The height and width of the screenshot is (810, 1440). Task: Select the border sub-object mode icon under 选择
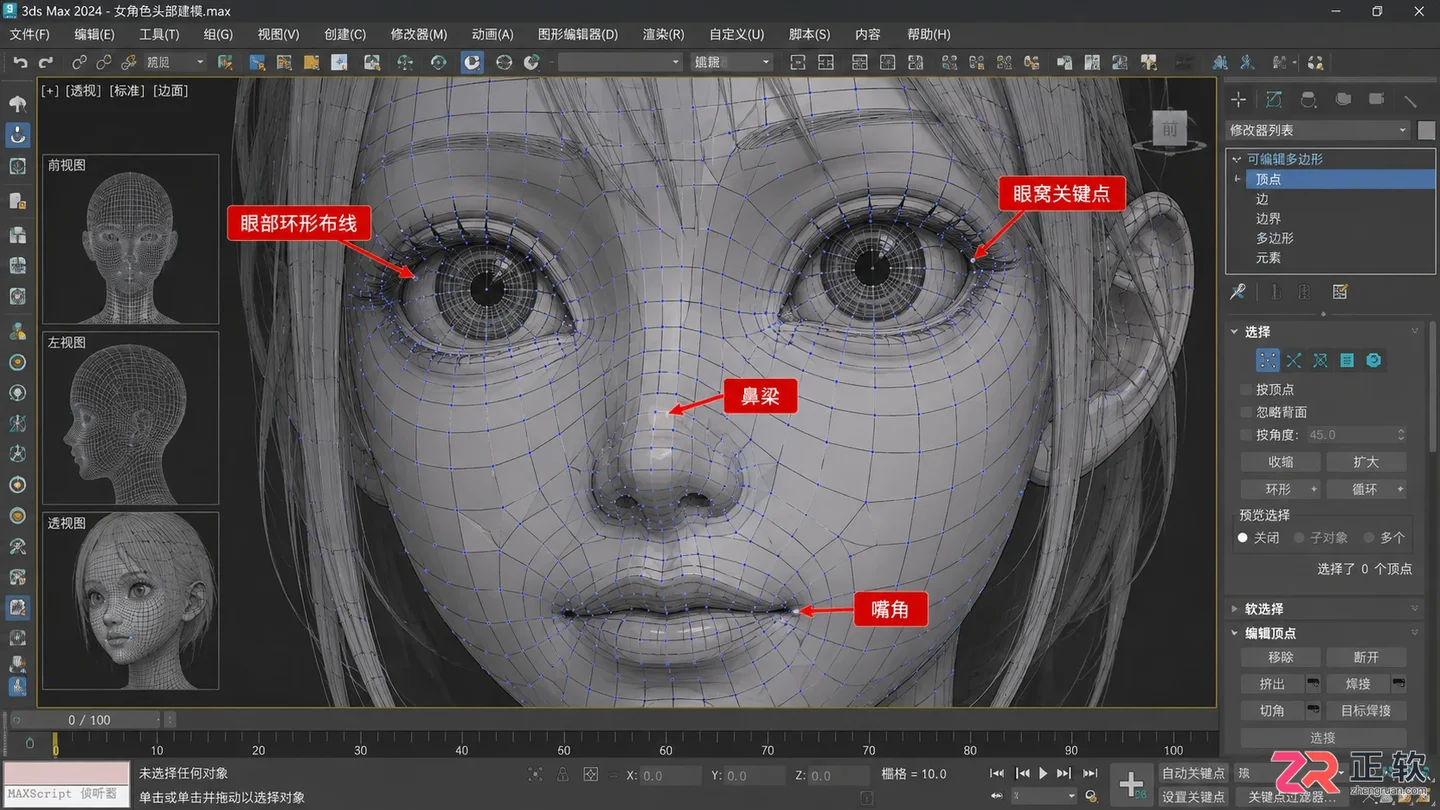[x=1320, y=360]
